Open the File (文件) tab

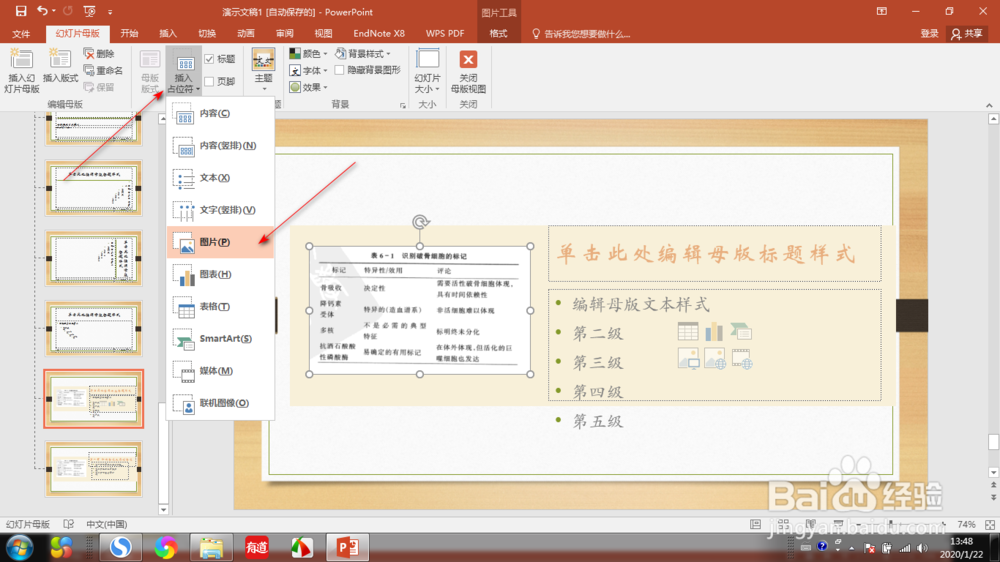[x=21, y=34]
